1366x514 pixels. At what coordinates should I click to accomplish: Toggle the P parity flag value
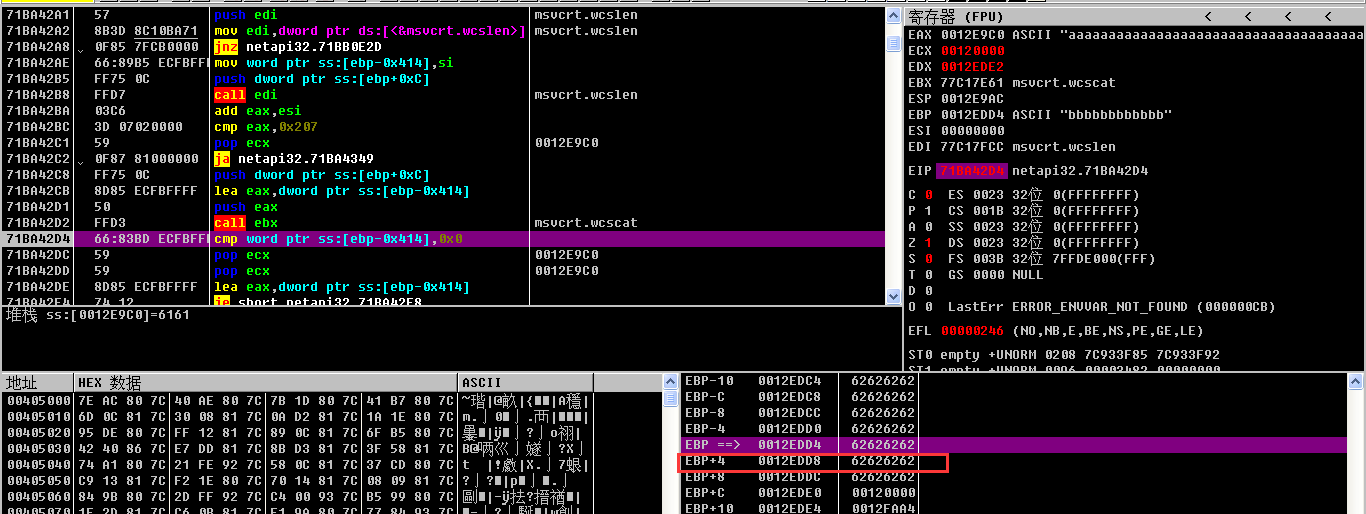929,211
